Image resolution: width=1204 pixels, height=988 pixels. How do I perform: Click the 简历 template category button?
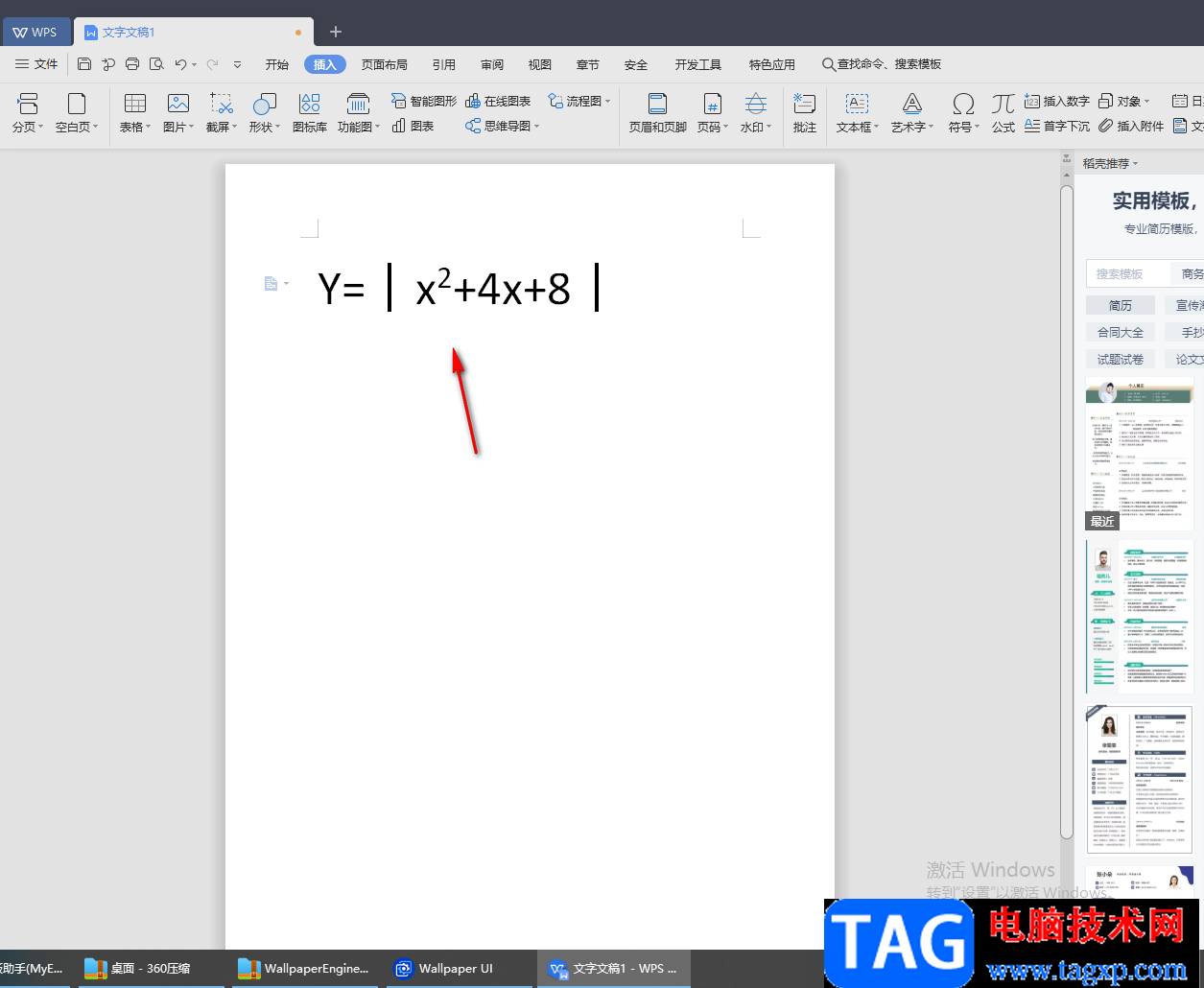(1121, 305)
